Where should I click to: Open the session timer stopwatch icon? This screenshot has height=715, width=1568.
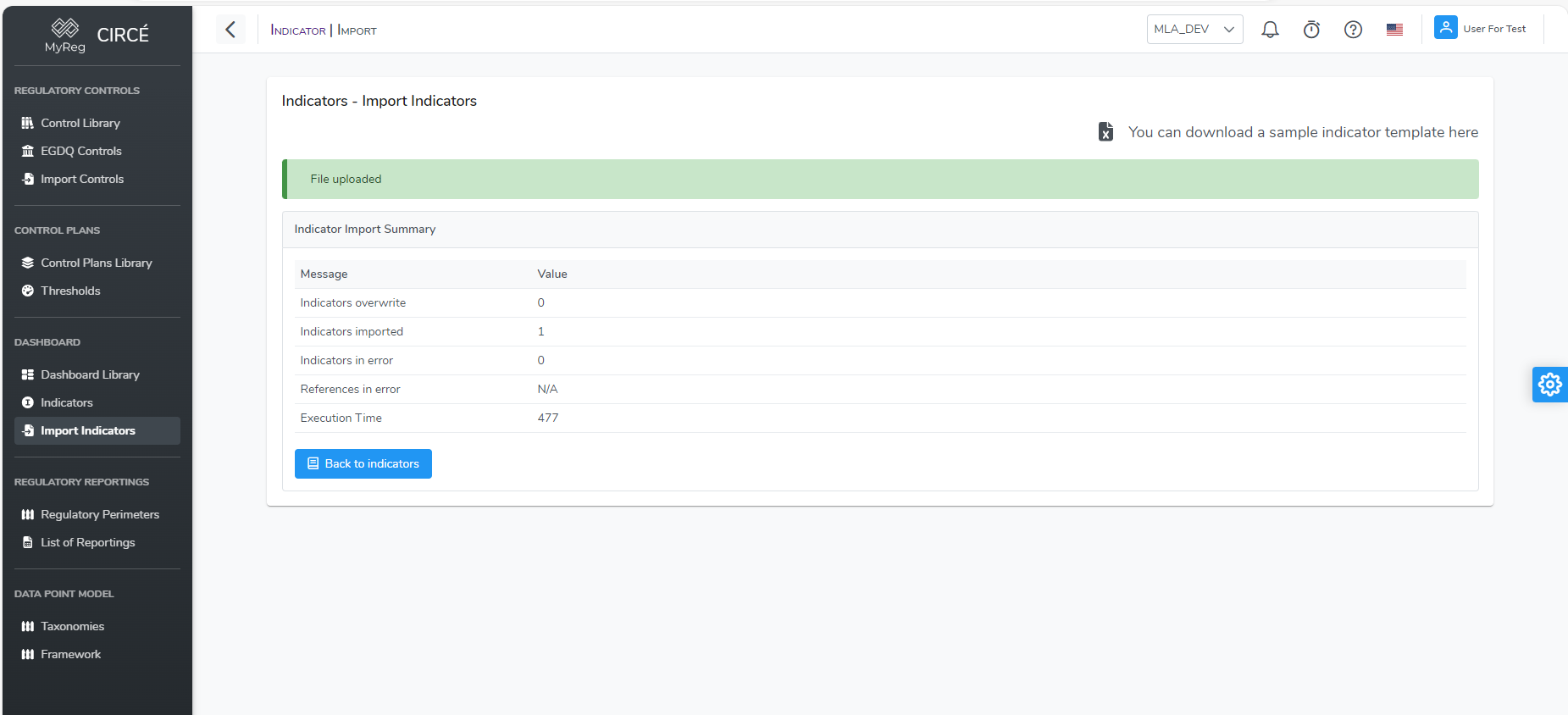(x=1311, y=30)
